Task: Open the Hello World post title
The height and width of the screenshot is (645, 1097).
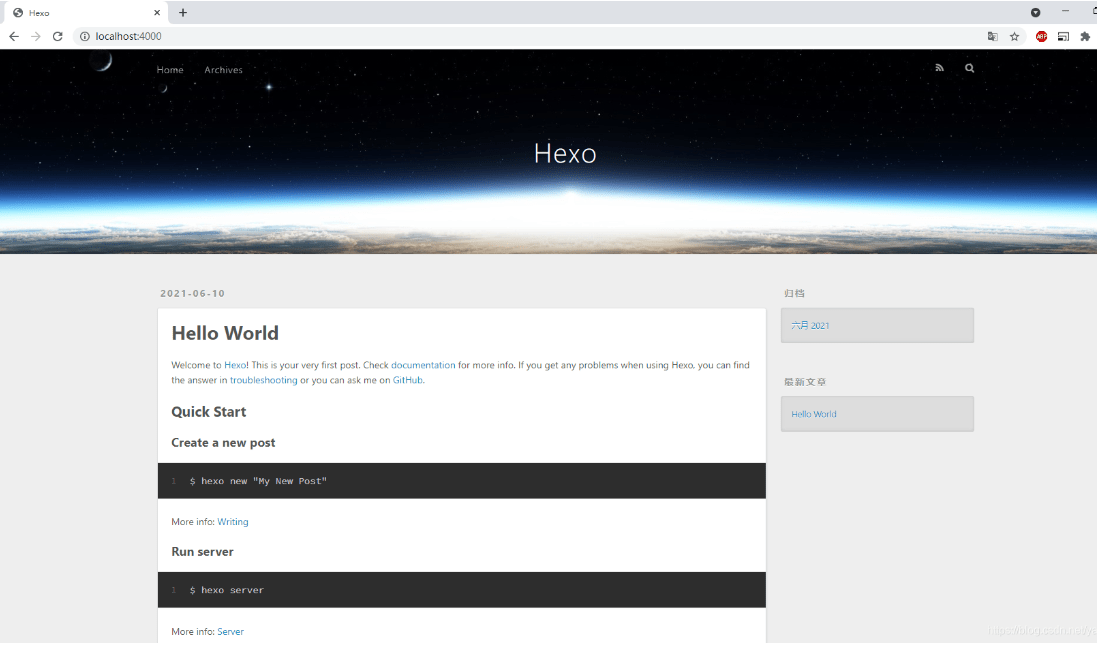Action: click(x=225, y=333)
